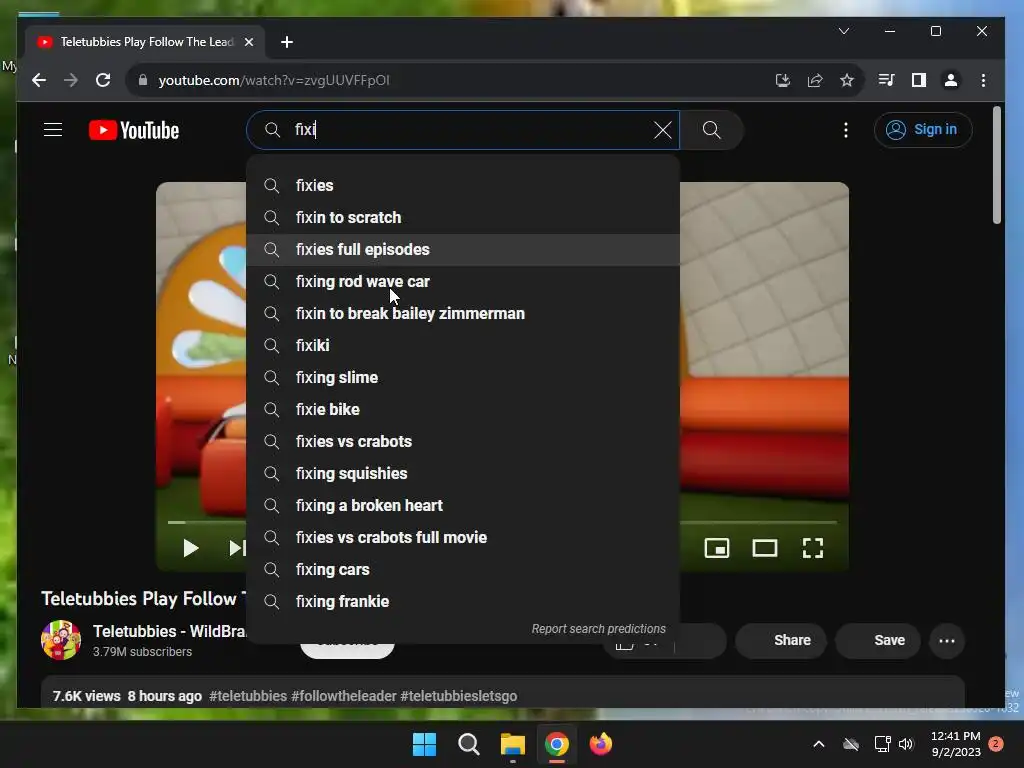The width and height of the screenshot is (1024, 768).
Task: Skip to next video
Action: tap(237, 548)
